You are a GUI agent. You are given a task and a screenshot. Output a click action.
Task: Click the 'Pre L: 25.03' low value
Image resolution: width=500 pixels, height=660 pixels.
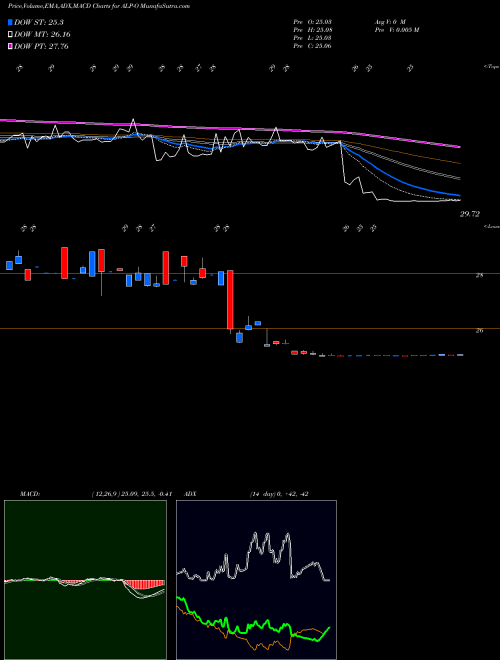coord(313,37)
